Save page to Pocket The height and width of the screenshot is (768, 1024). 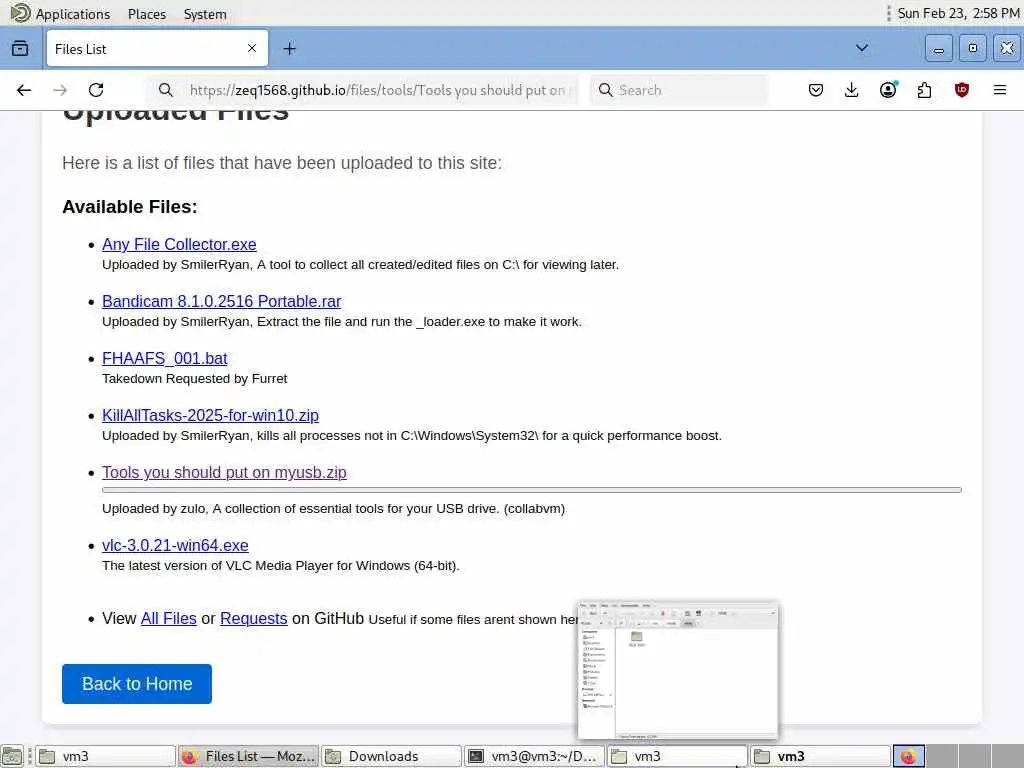[816, 90]
